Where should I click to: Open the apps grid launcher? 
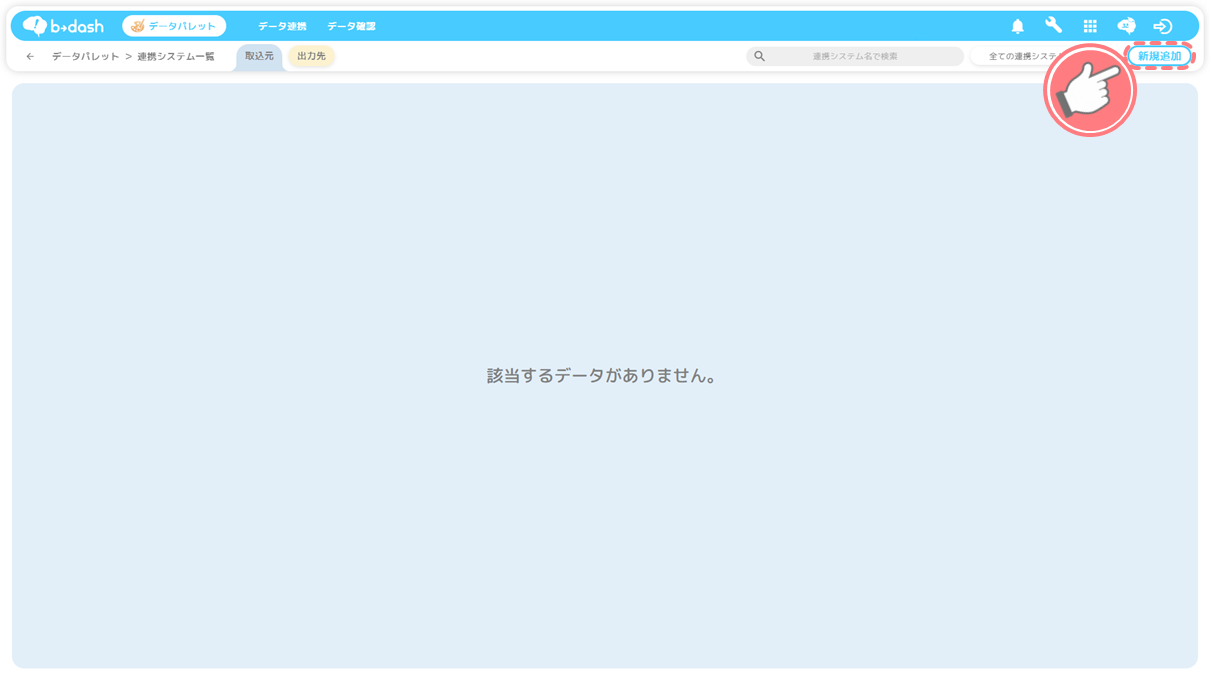[1090, 26]
